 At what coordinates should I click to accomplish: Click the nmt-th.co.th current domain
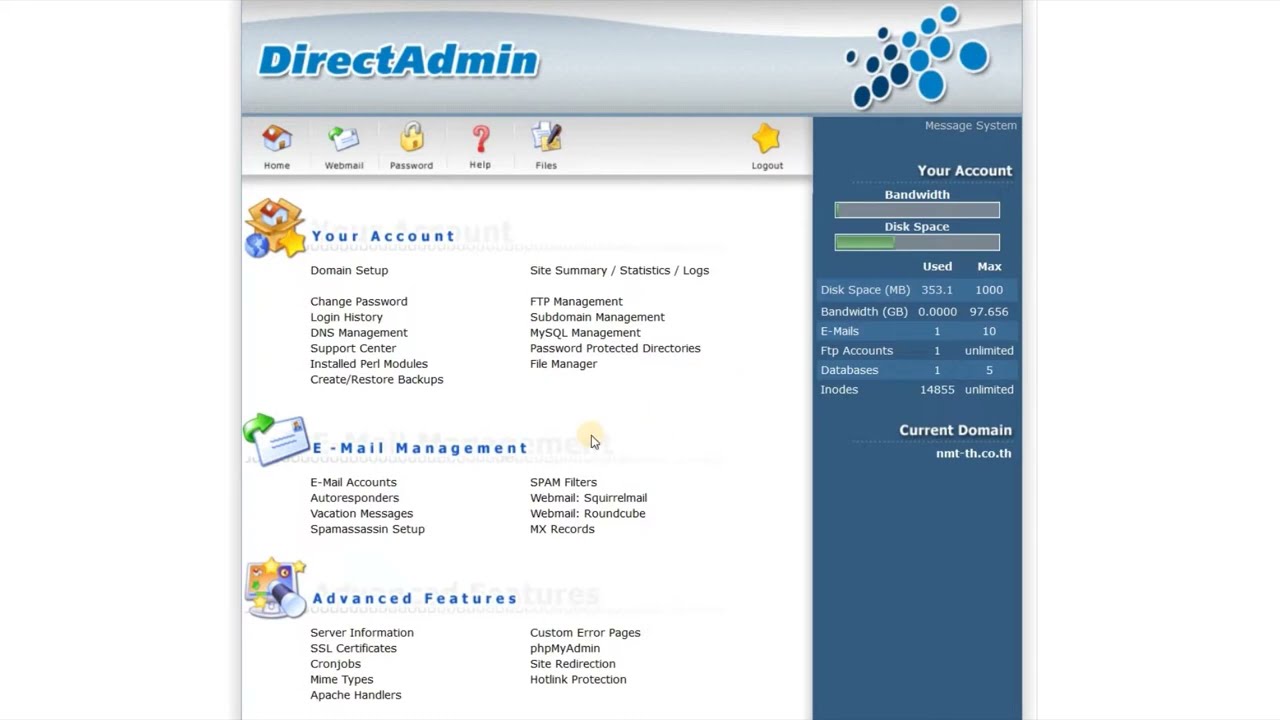pos(973,453)
